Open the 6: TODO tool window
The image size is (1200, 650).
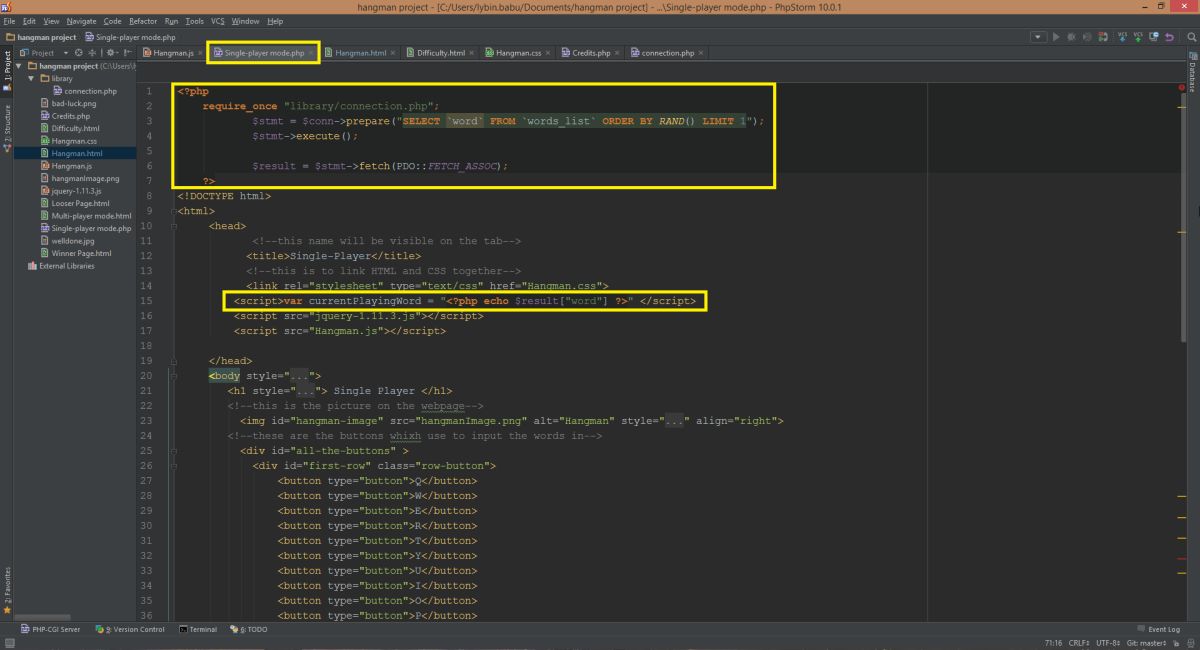249,630
